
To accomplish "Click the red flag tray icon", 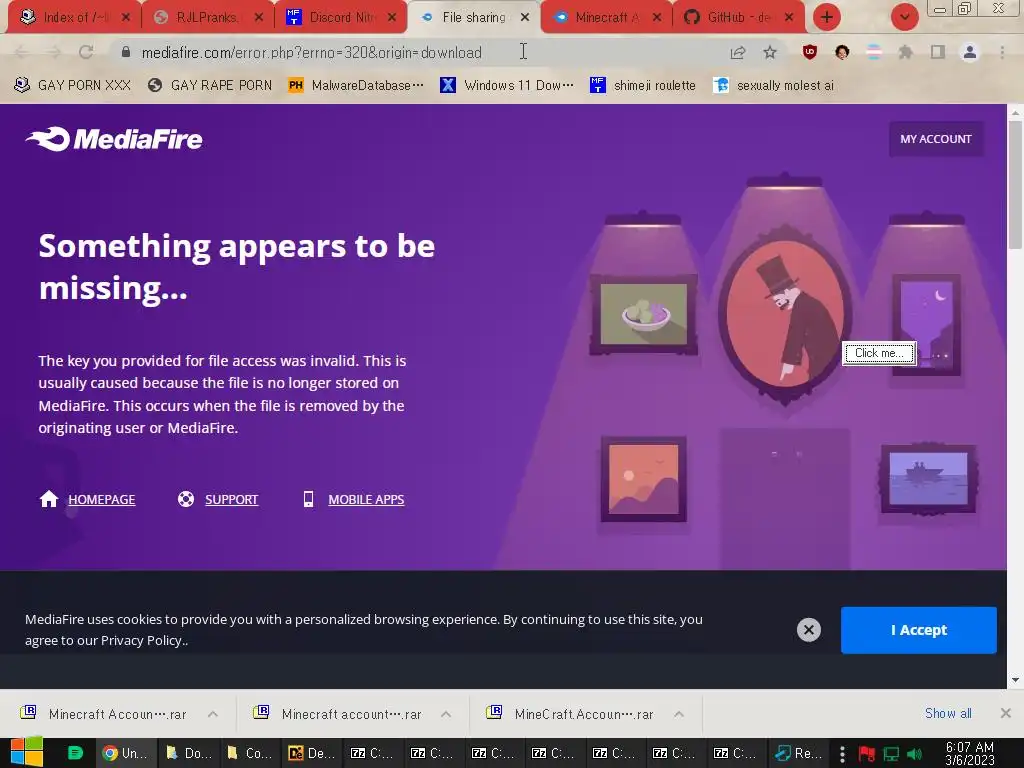I will click(867, 754).
